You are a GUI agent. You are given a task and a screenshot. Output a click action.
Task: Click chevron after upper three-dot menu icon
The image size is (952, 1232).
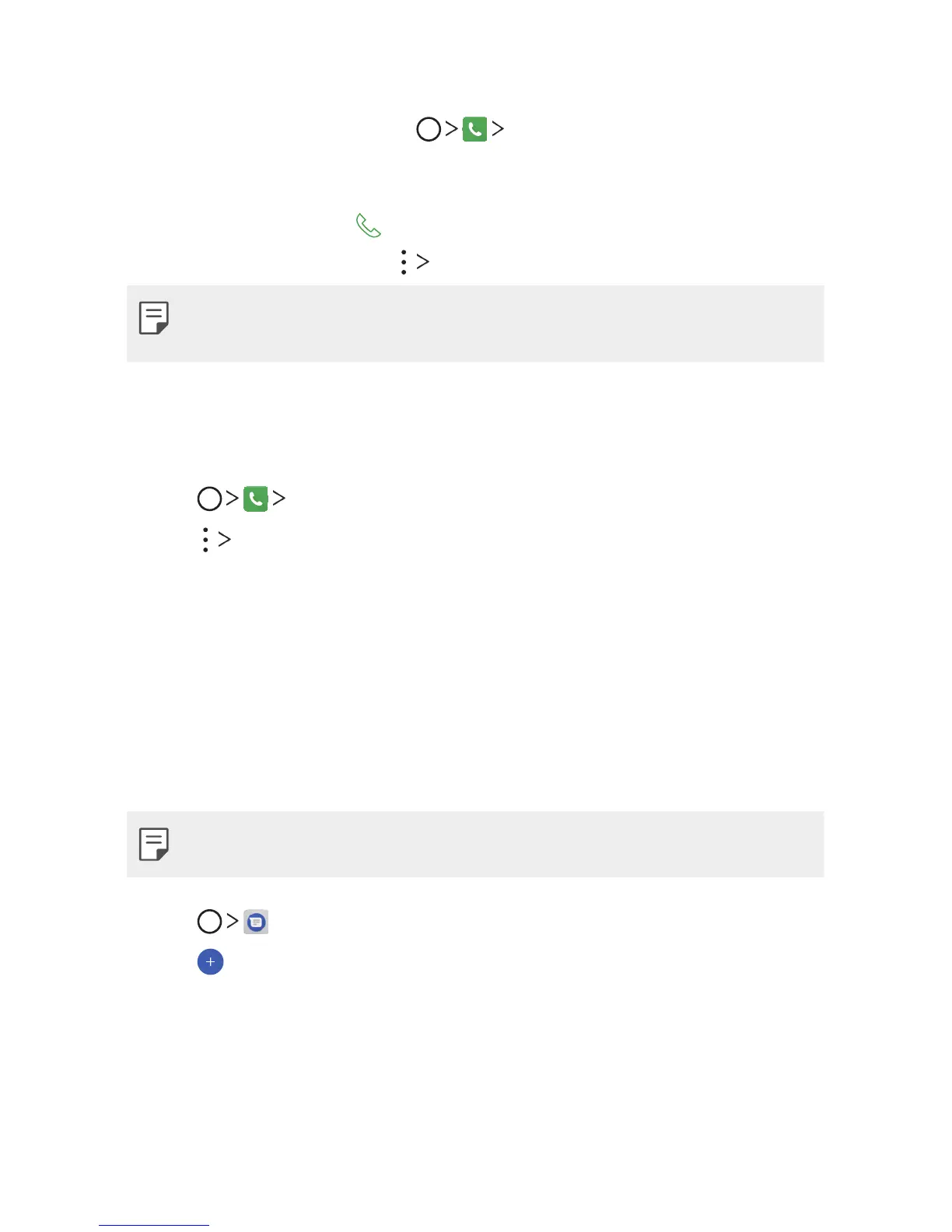coord(422,262)
